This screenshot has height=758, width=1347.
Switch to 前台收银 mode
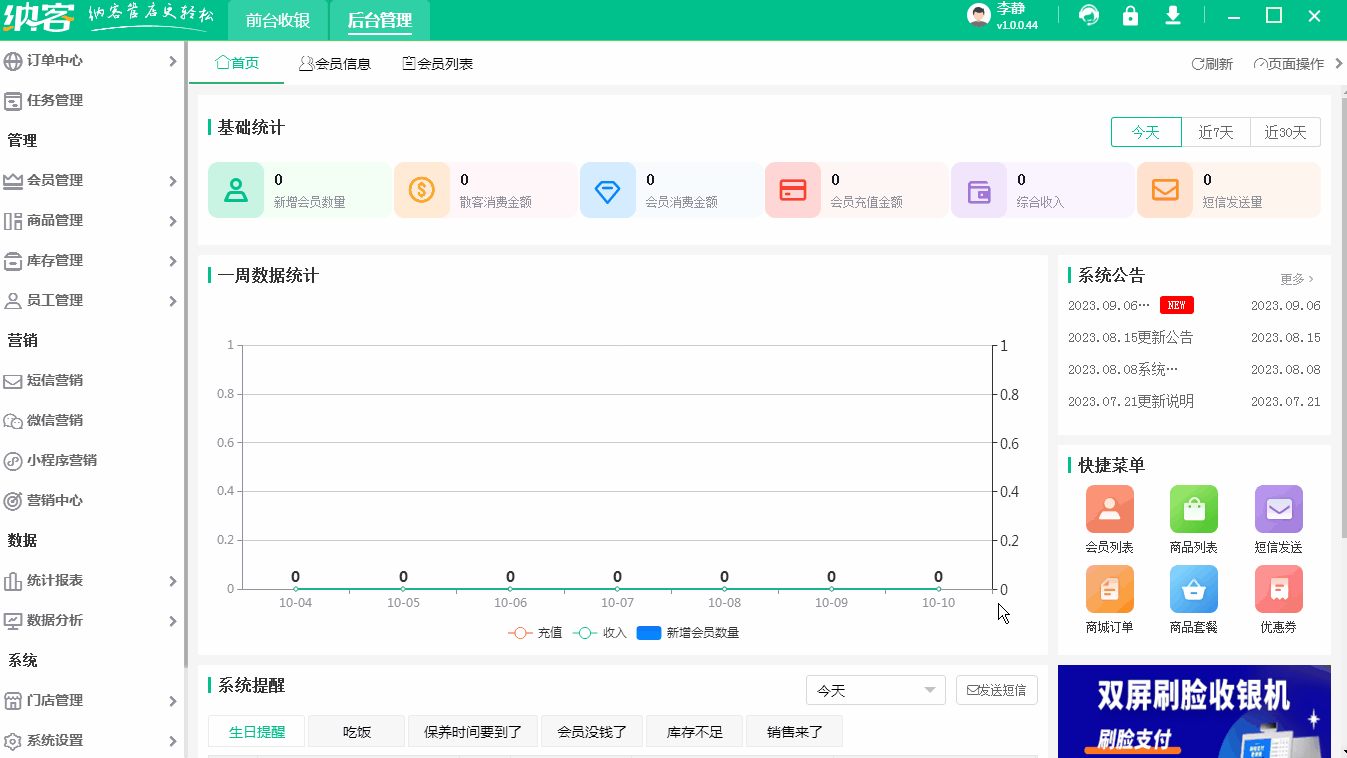tap(279, 19)
